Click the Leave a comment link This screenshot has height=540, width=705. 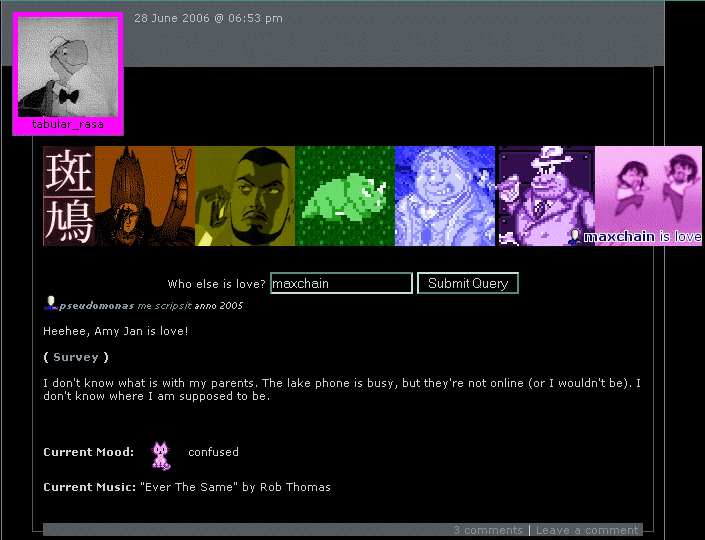[586, 530]
